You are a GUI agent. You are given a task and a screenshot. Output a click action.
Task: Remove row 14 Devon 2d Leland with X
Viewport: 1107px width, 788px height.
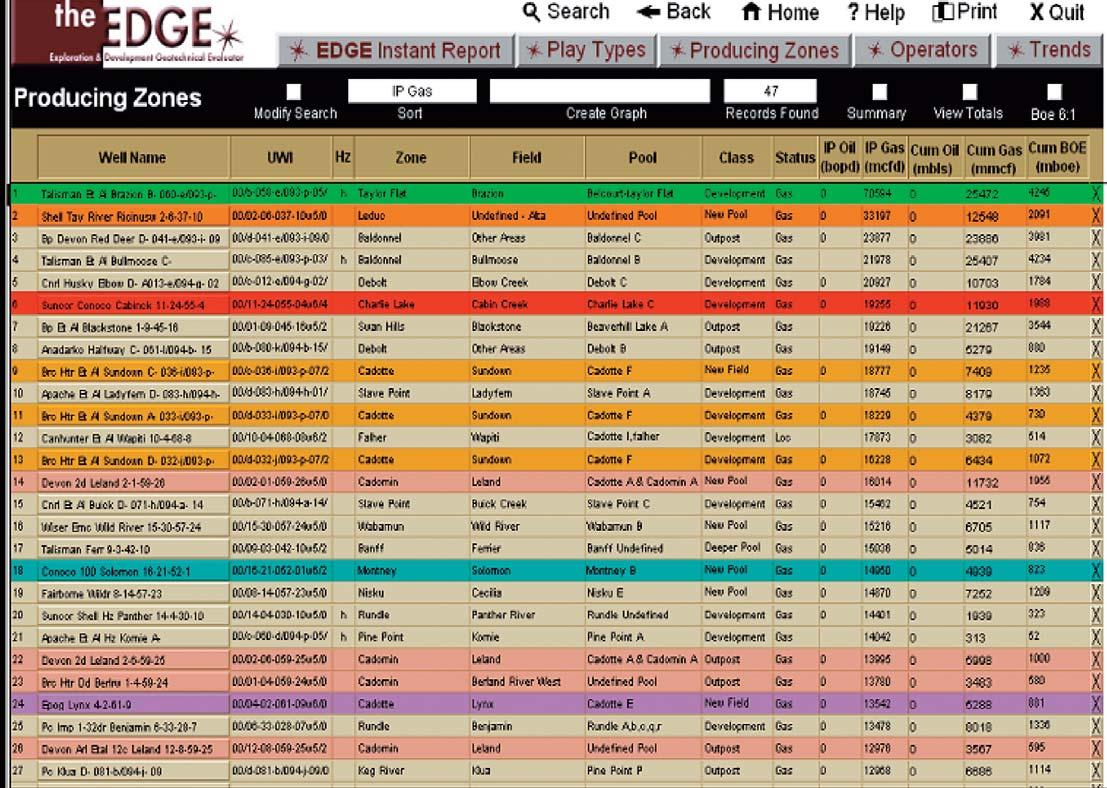coord(1096,482)
